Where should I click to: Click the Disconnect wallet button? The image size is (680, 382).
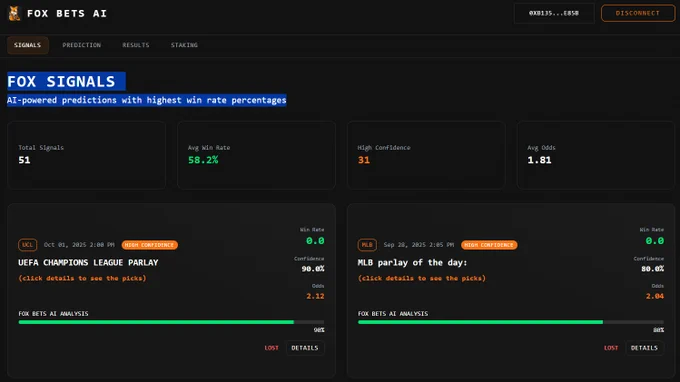pos(638,13)
